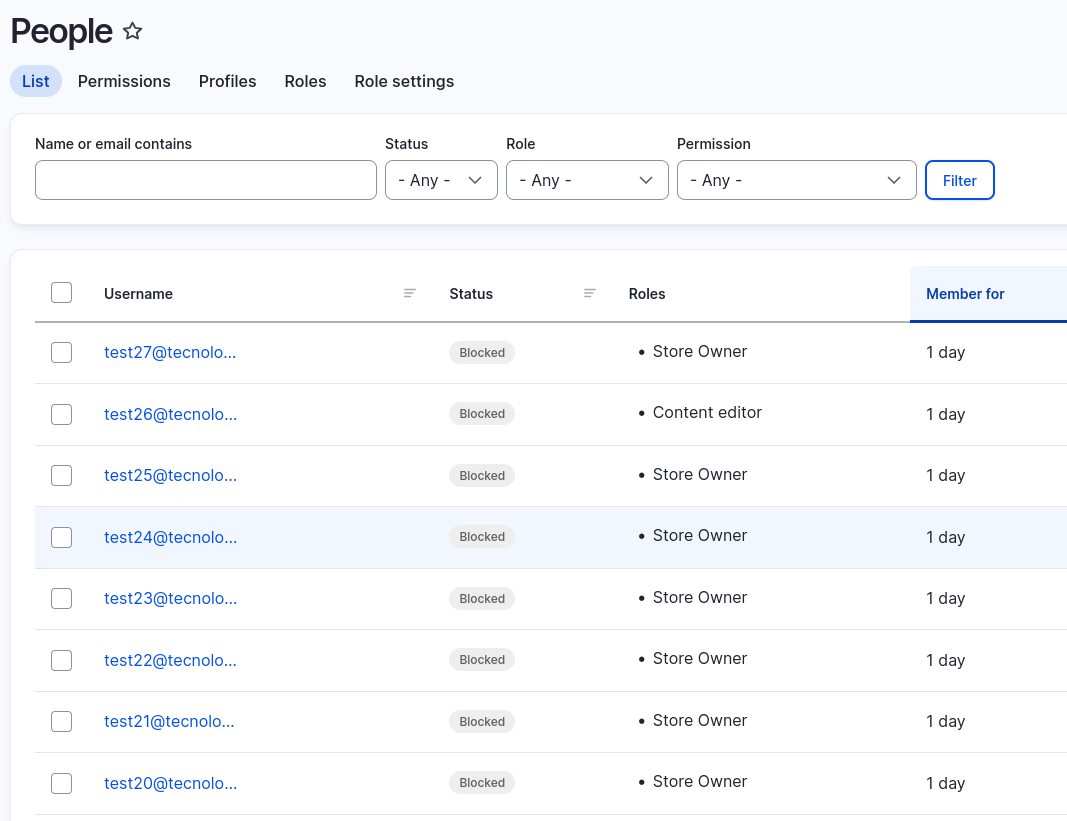Check the box for test27 user row
This screenshot has width=1067, height=821.
click(62, 352)
